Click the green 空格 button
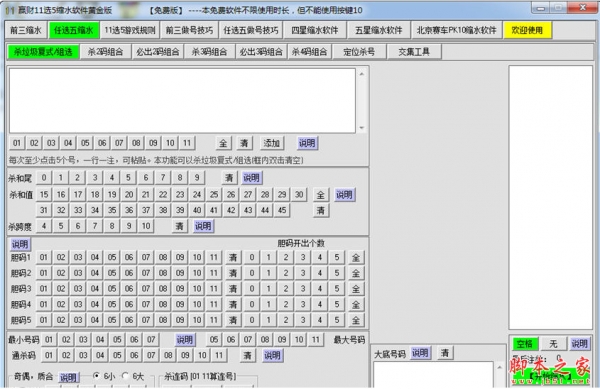Image resolution: width=600 pixels, height=389 pixels. [x=525, y=344]
